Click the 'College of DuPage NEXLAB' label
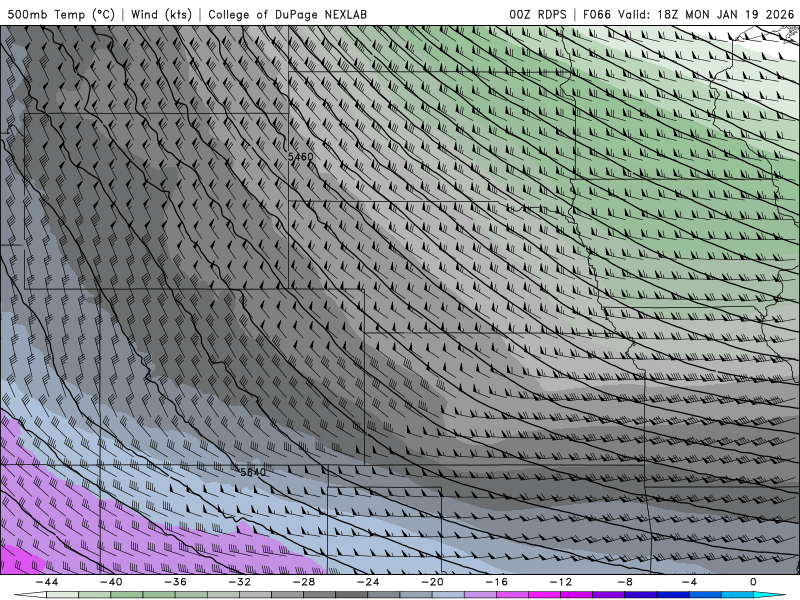Screen dimensions: 800x600 287,14
